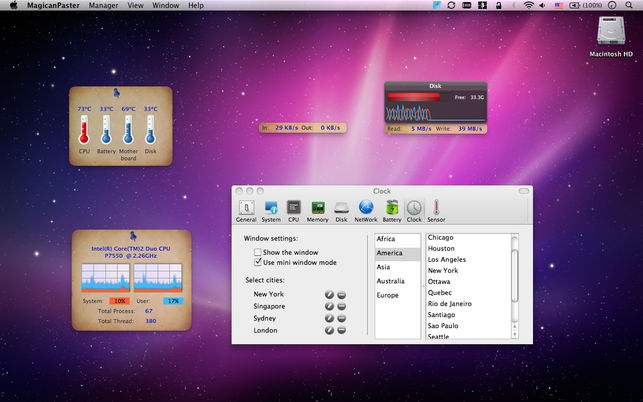Click the sync arrows menu bar icon
The image size is (643, 402).
click(x=451, y=5)
